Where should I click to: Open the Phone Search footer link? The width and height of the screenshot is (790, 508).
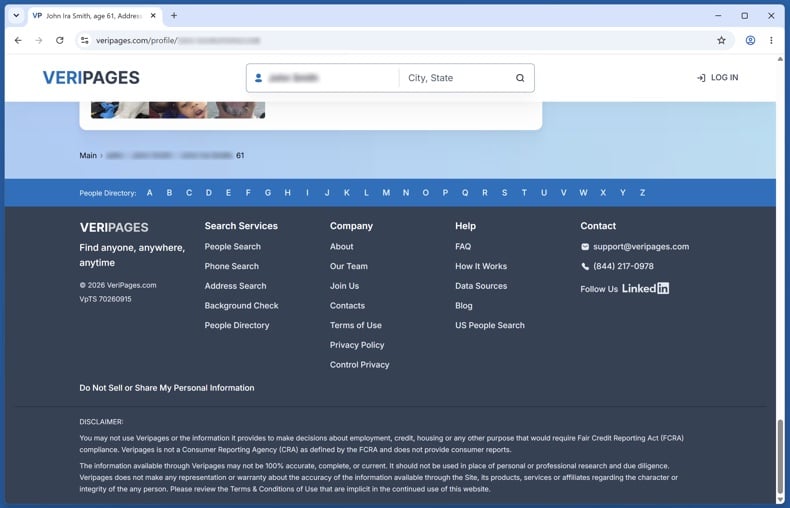click(x=232, y=266)
